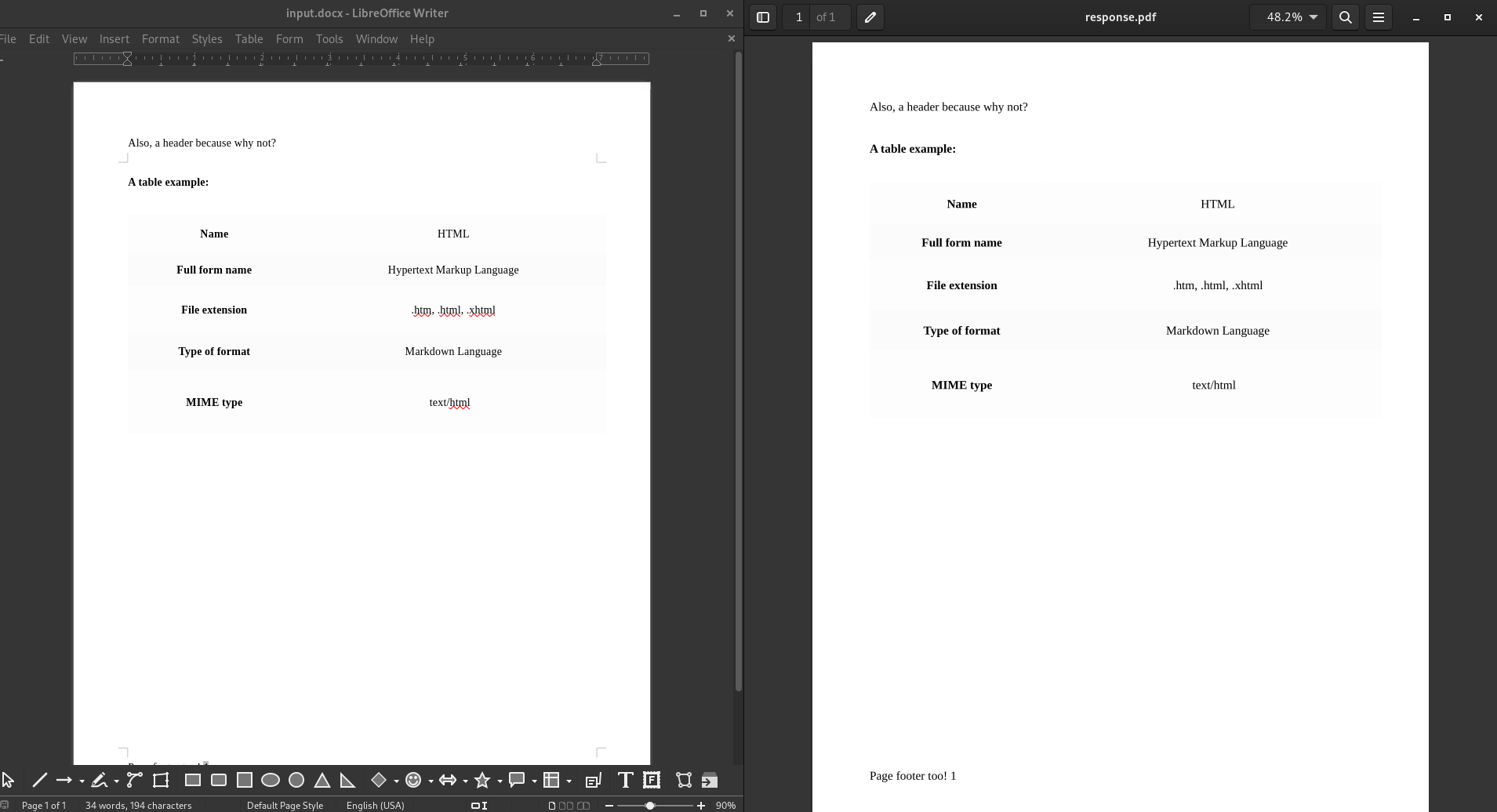Click Page 1 of 1 in status bar

44,805
